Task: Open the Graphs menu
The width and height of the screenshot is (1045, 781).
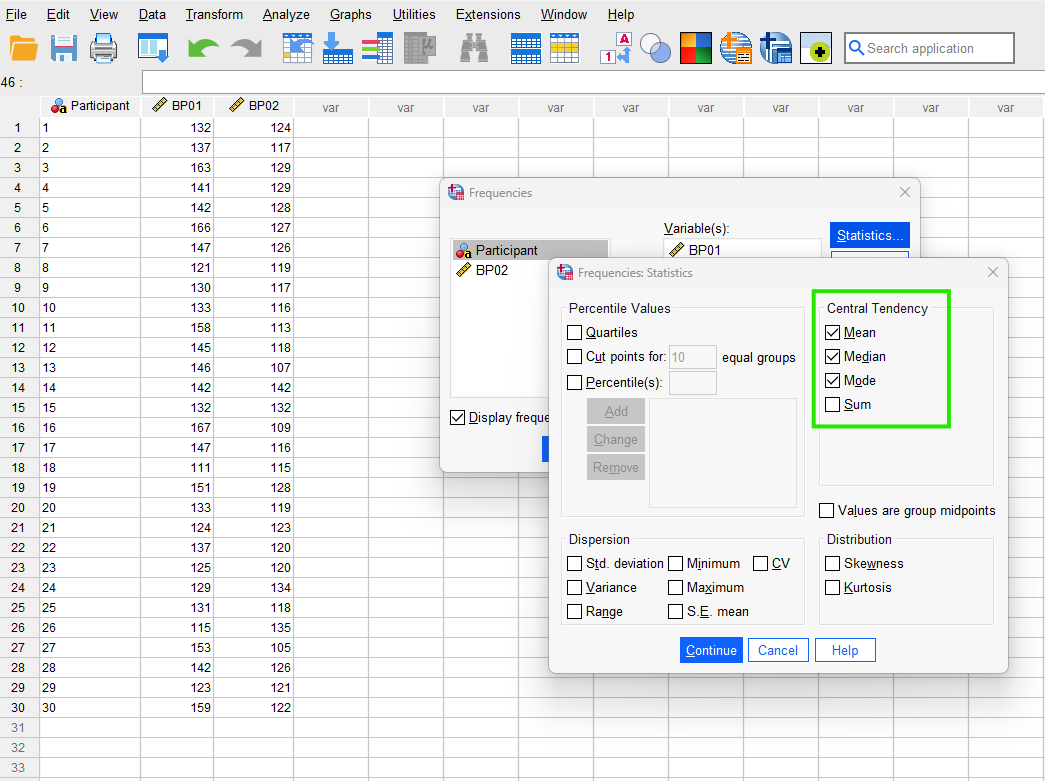Action: [x=350, y=14]
